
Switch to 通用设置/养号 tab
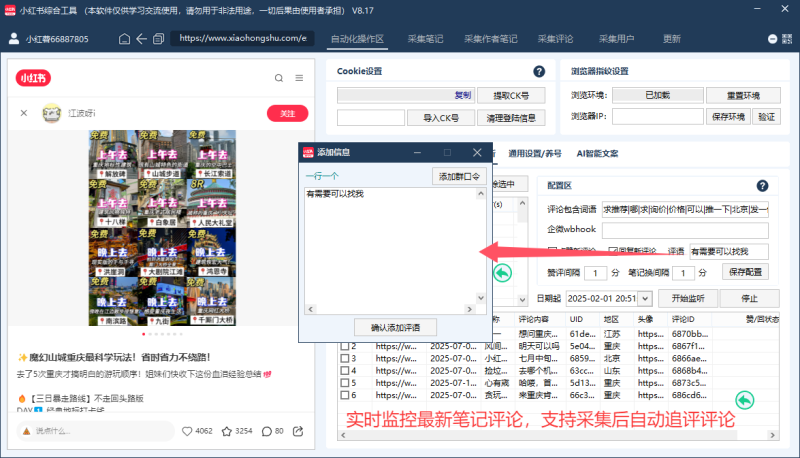click(535, 154)
